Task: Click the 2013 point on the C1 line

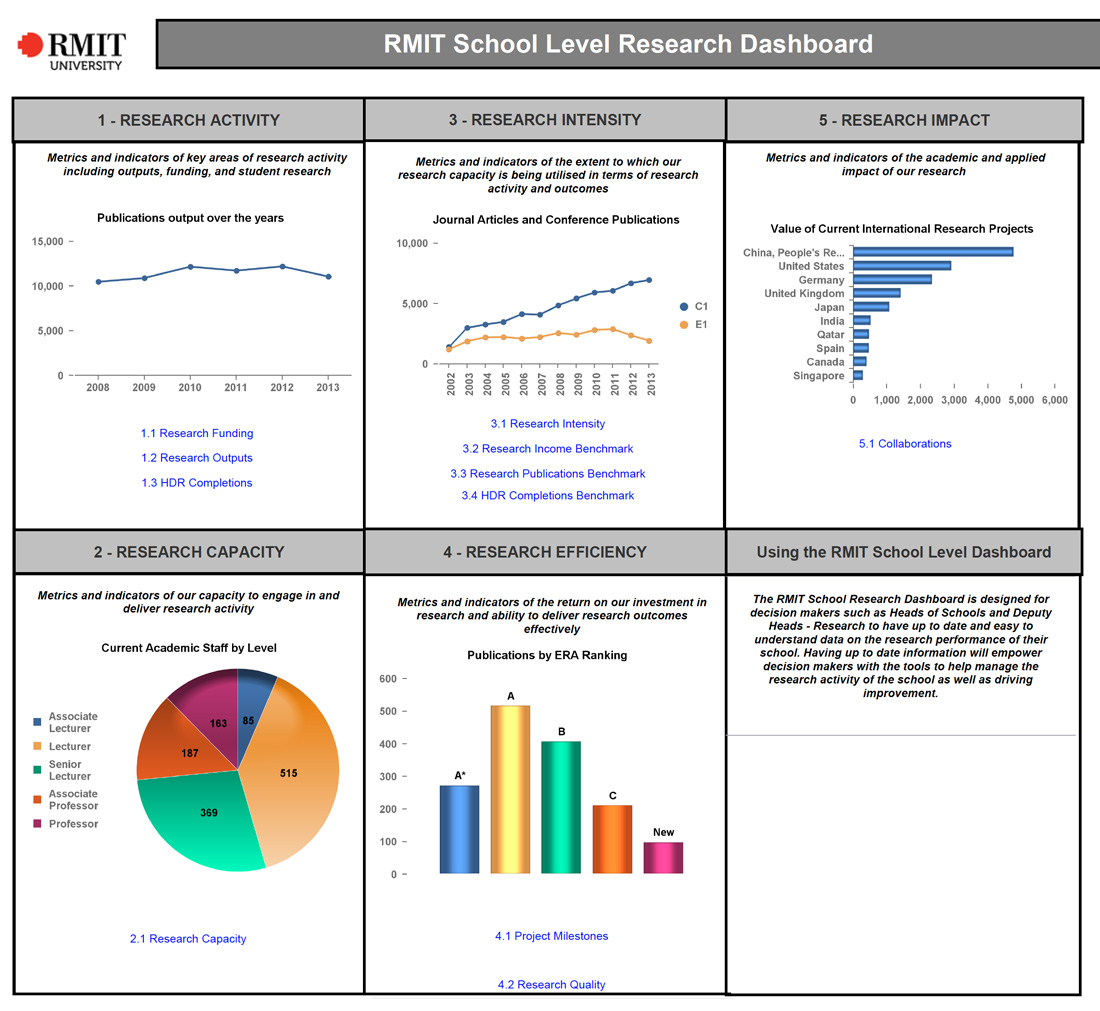Action: (649, 280)
